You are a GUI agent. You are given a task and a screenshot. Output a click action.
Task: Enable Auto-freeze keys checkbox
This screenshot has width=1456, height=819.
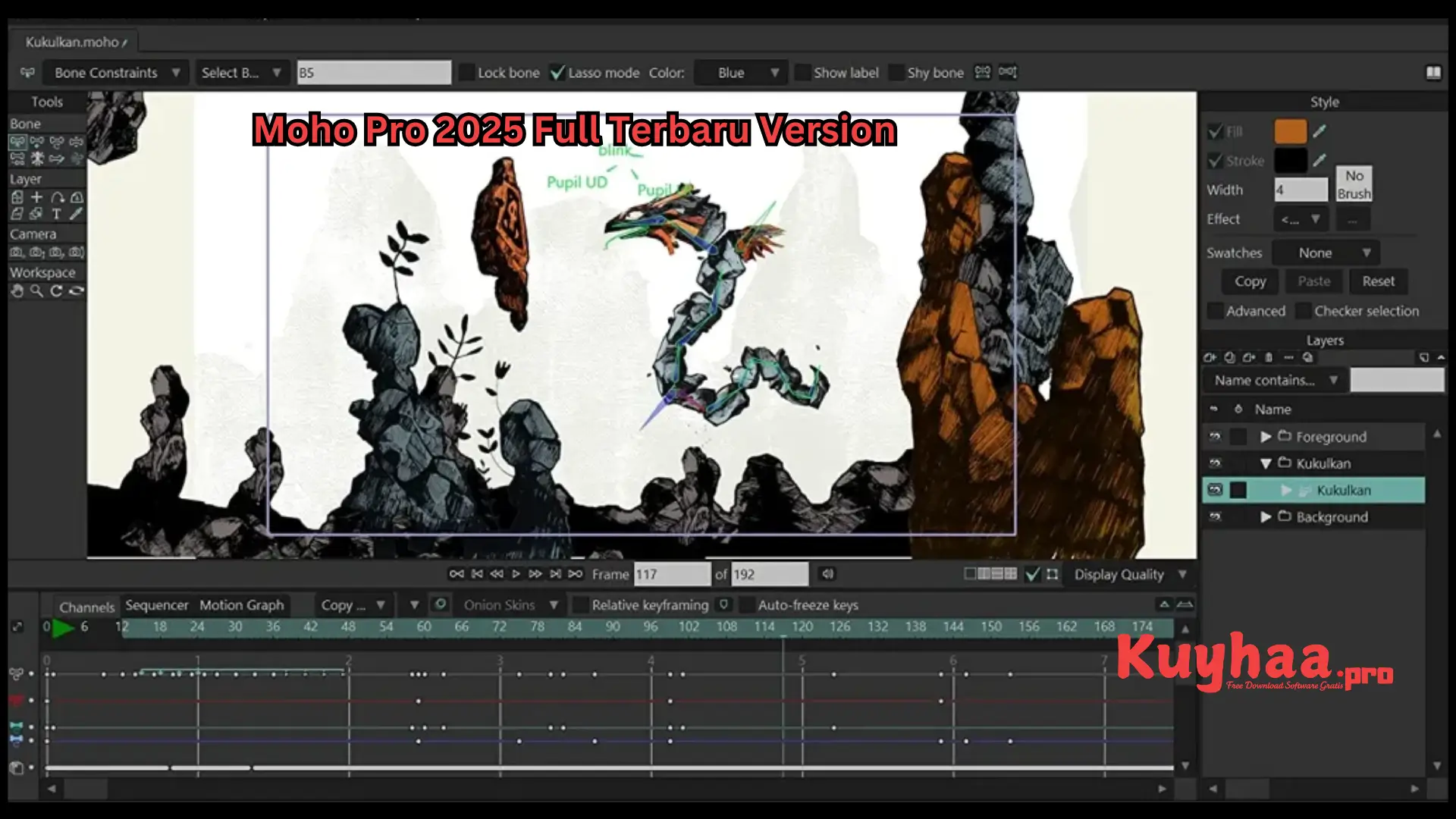(x=747, y=605)
